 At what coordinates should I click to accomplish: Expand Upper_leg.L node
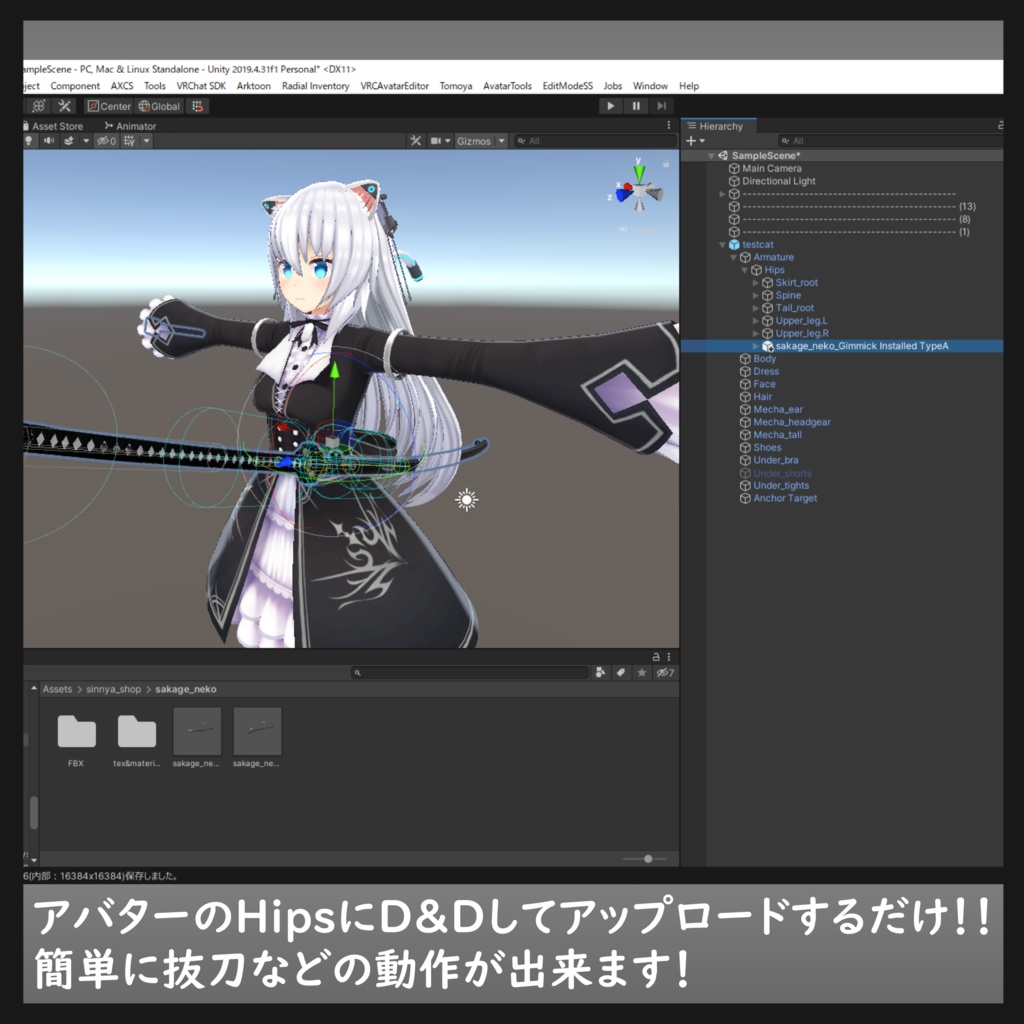pos(756,321)
